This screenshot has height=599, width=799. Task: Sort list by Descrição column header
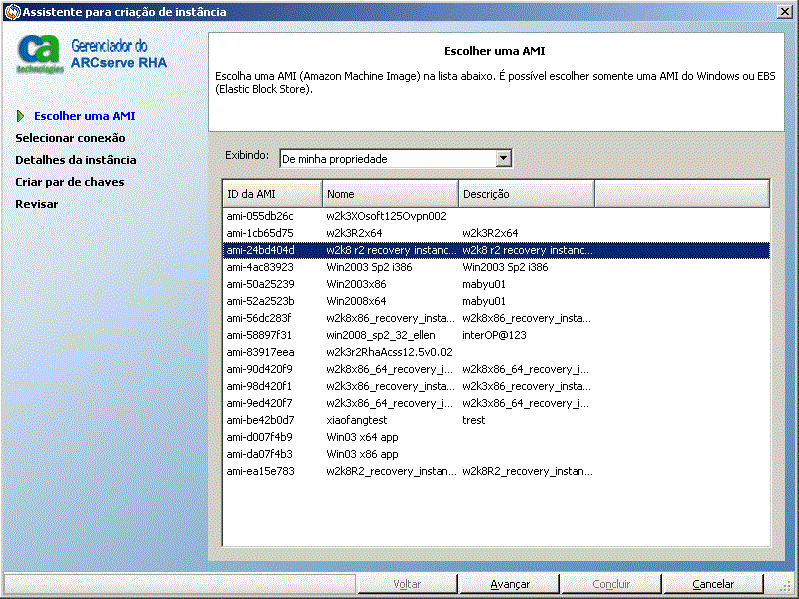click(x=526, y=194)
